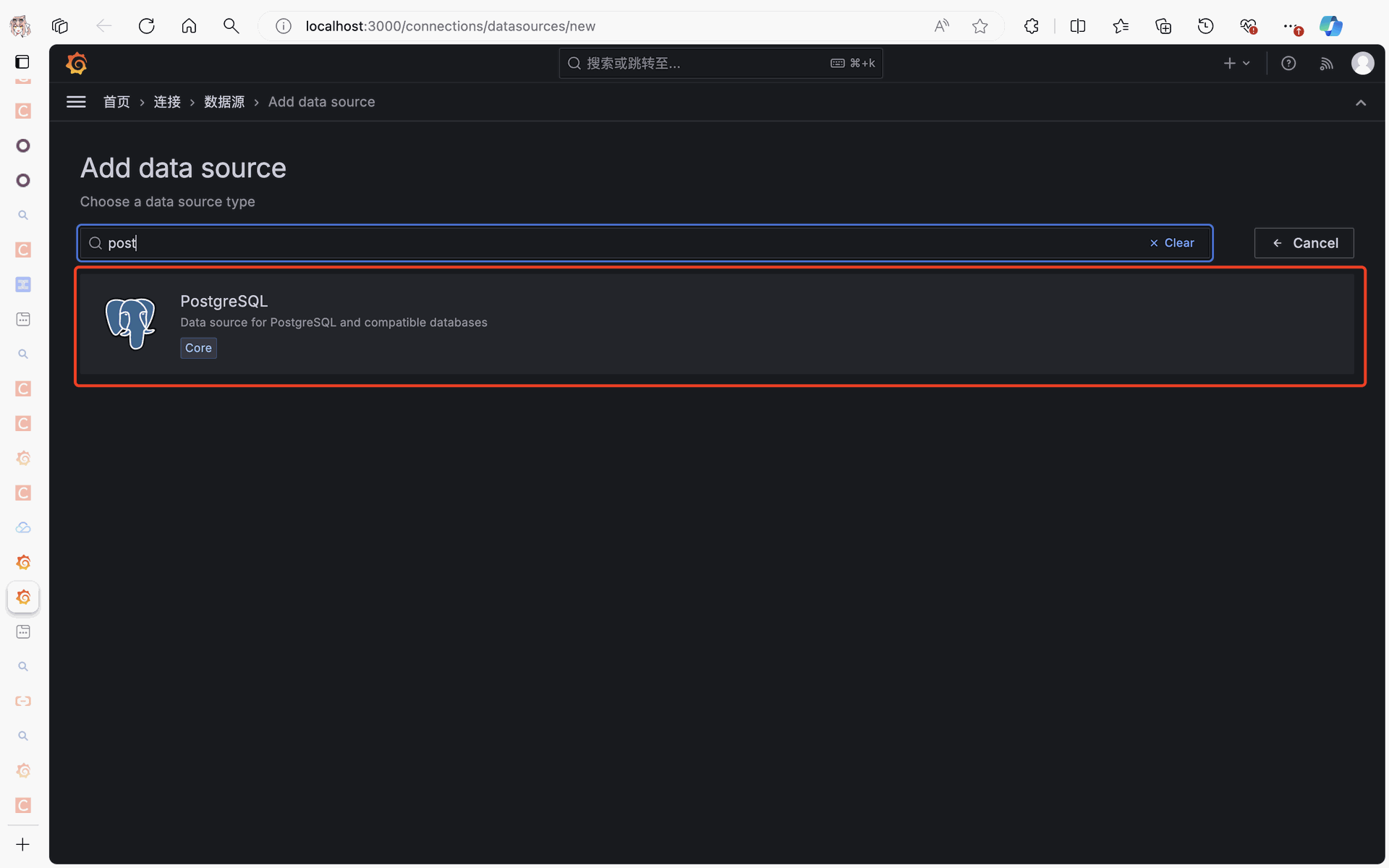Go to 首页 breadcrumb

116,102
